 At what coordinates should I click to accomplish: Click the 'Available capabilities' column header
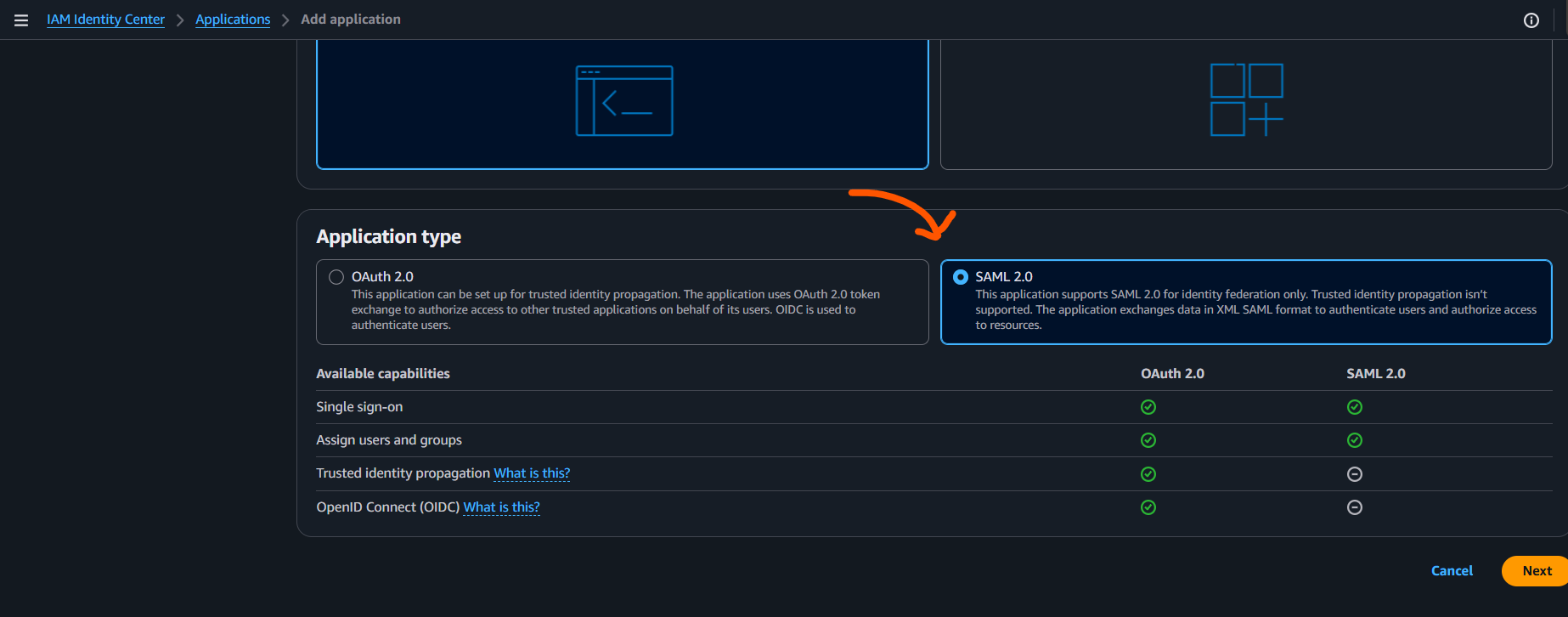click(x=383, y=374)
